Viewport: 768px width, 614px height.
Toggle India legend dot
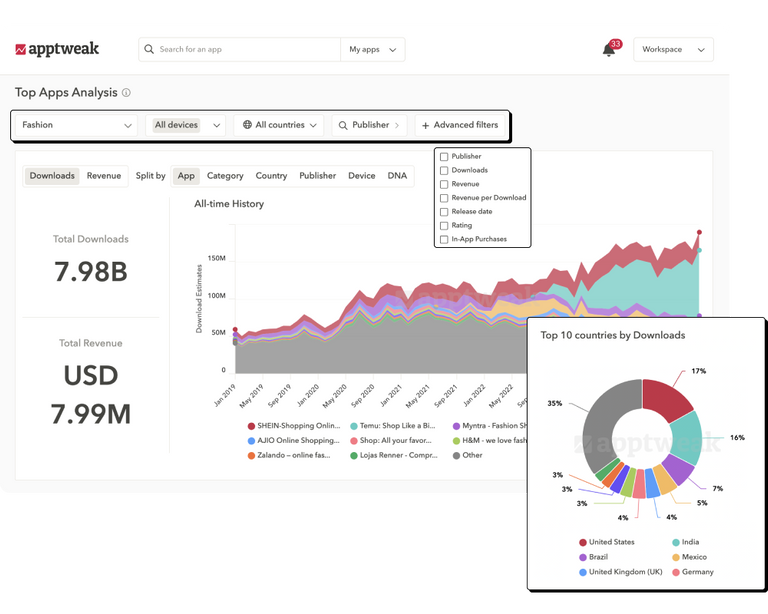click(676, 542)
